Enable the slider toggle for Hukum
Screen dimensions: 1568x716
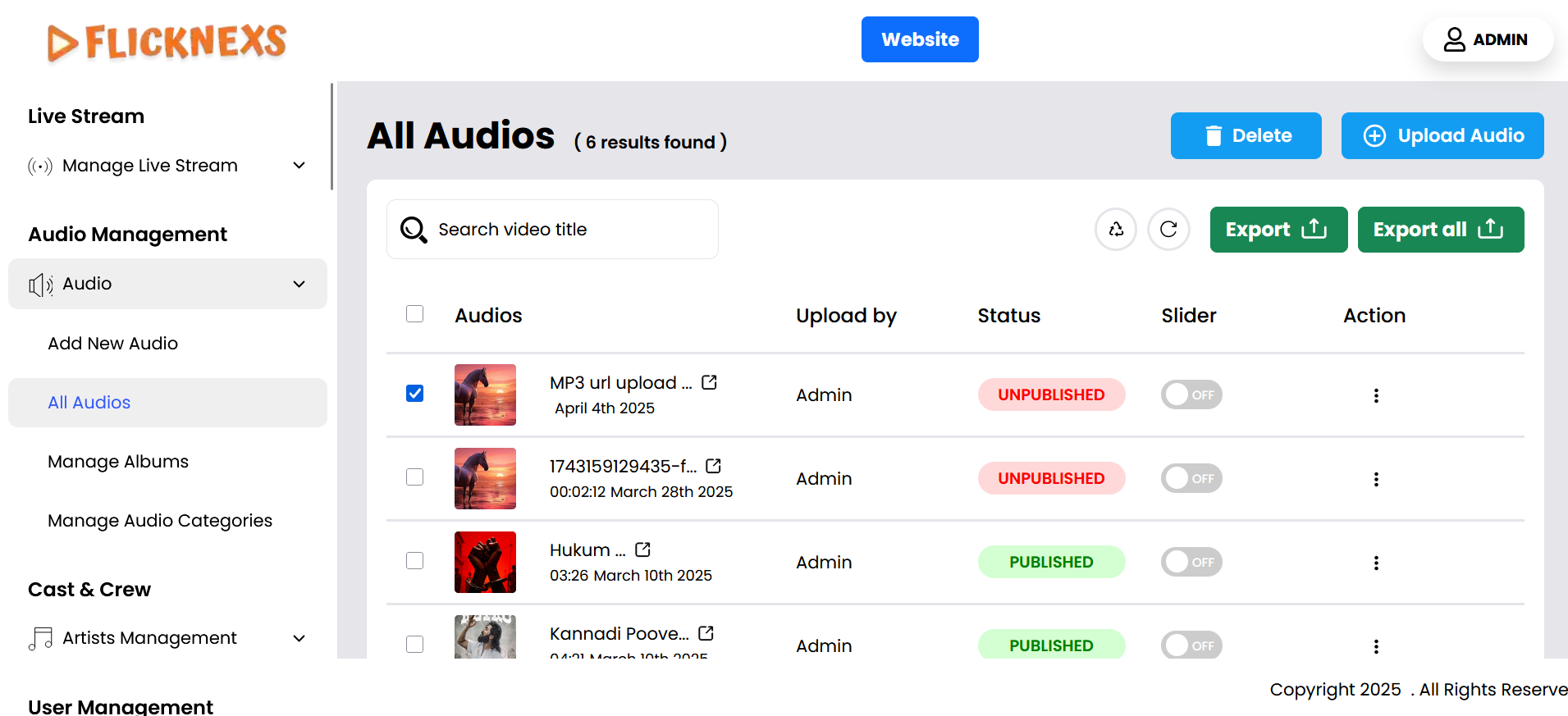pos(1191,563)
